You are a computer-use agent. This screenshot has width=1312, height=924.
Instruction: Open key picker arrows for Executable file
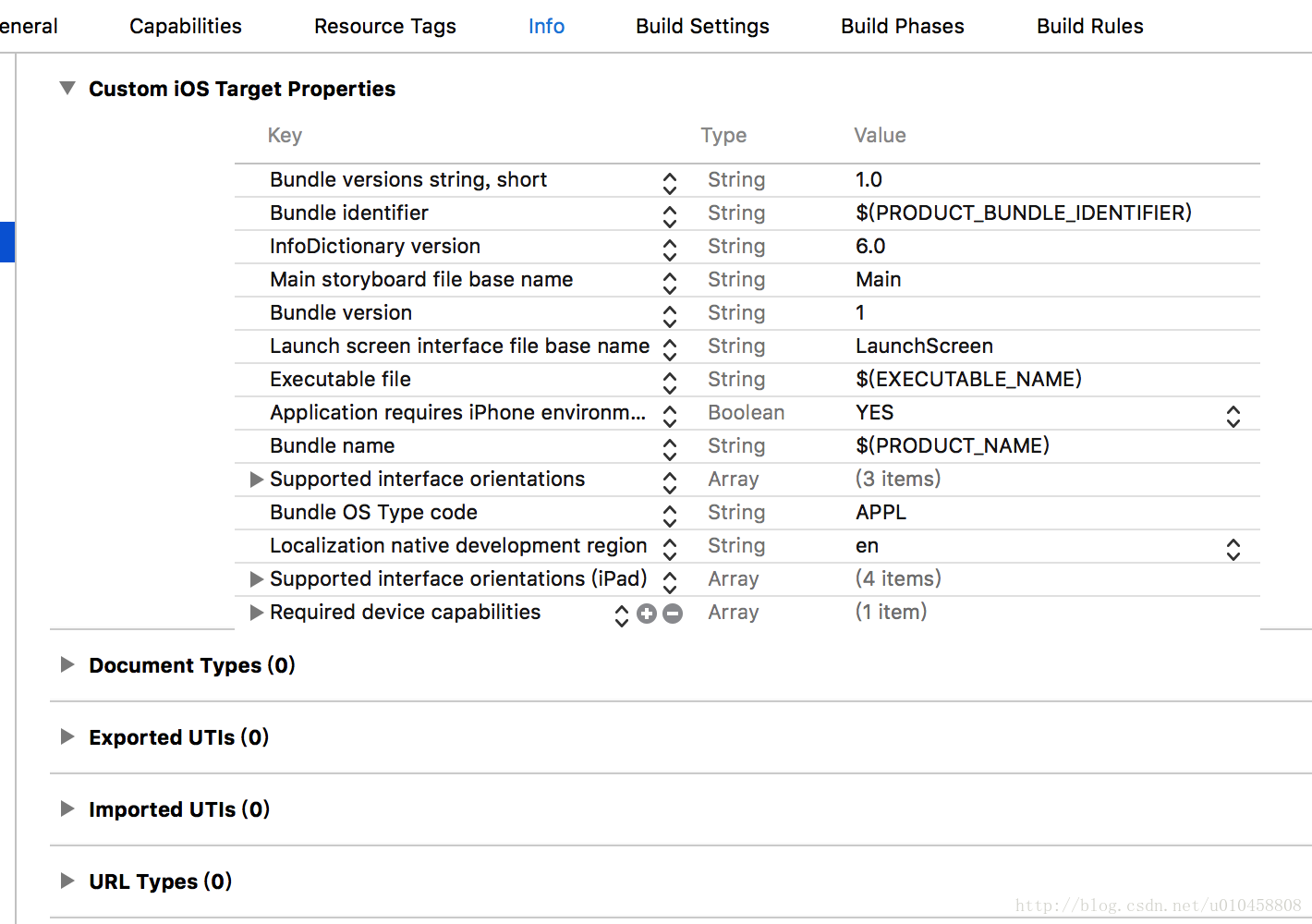pyautogui.click(x=670, y=383)
